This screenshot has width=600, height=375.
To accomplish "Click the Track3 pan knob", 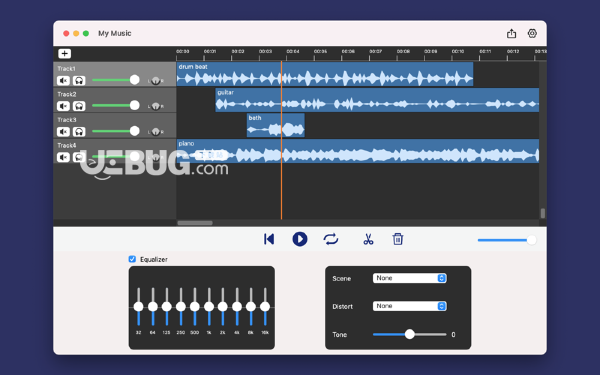I will click(155, 132).
